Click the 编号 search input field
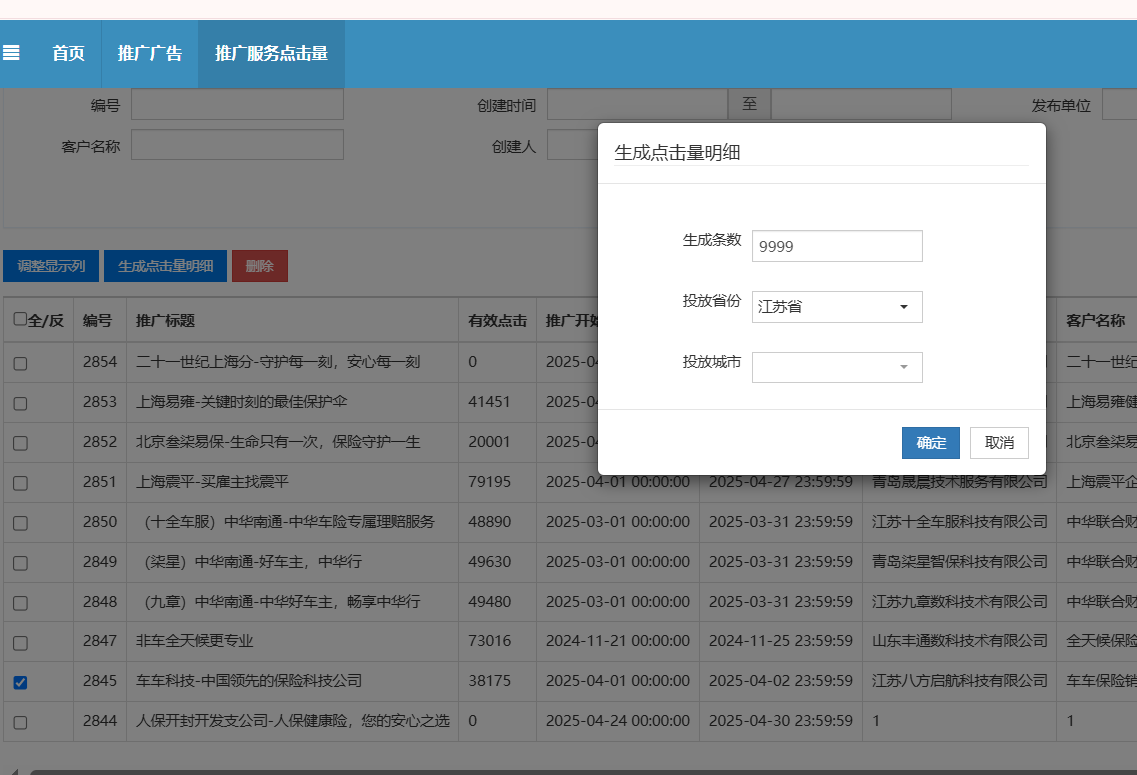Screen dimensions: 1137x775 (x=237, y=105)
